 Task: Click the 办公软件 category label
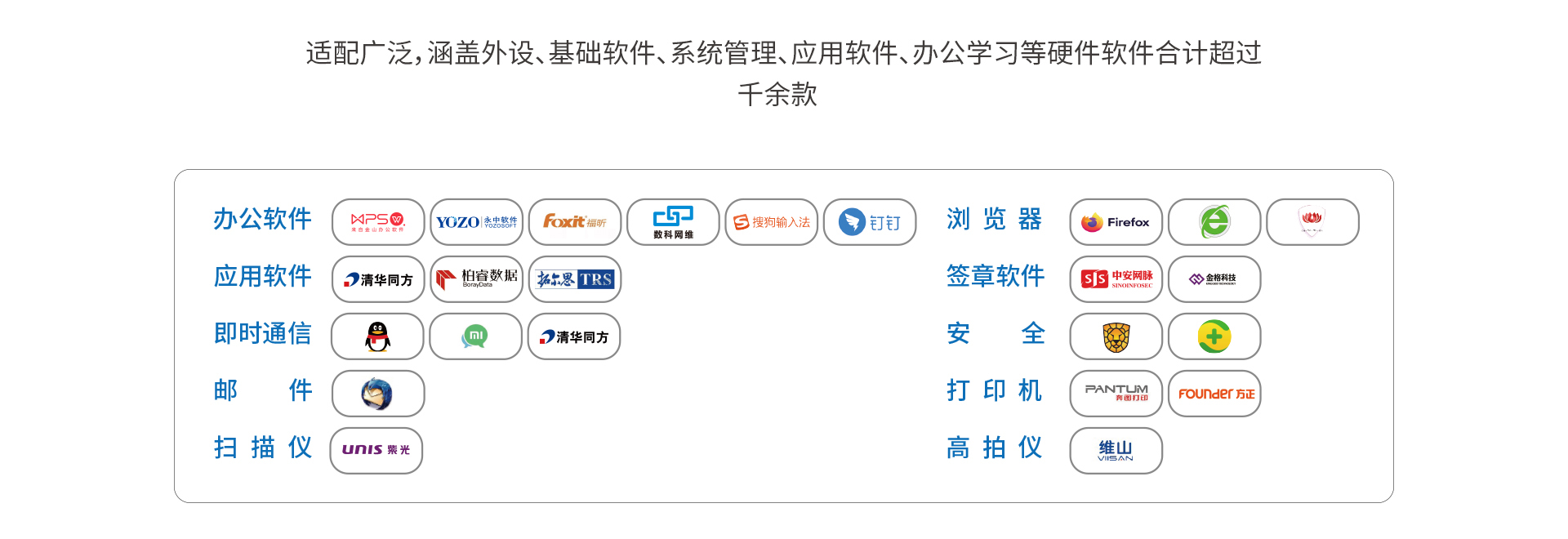coord(263,219)
